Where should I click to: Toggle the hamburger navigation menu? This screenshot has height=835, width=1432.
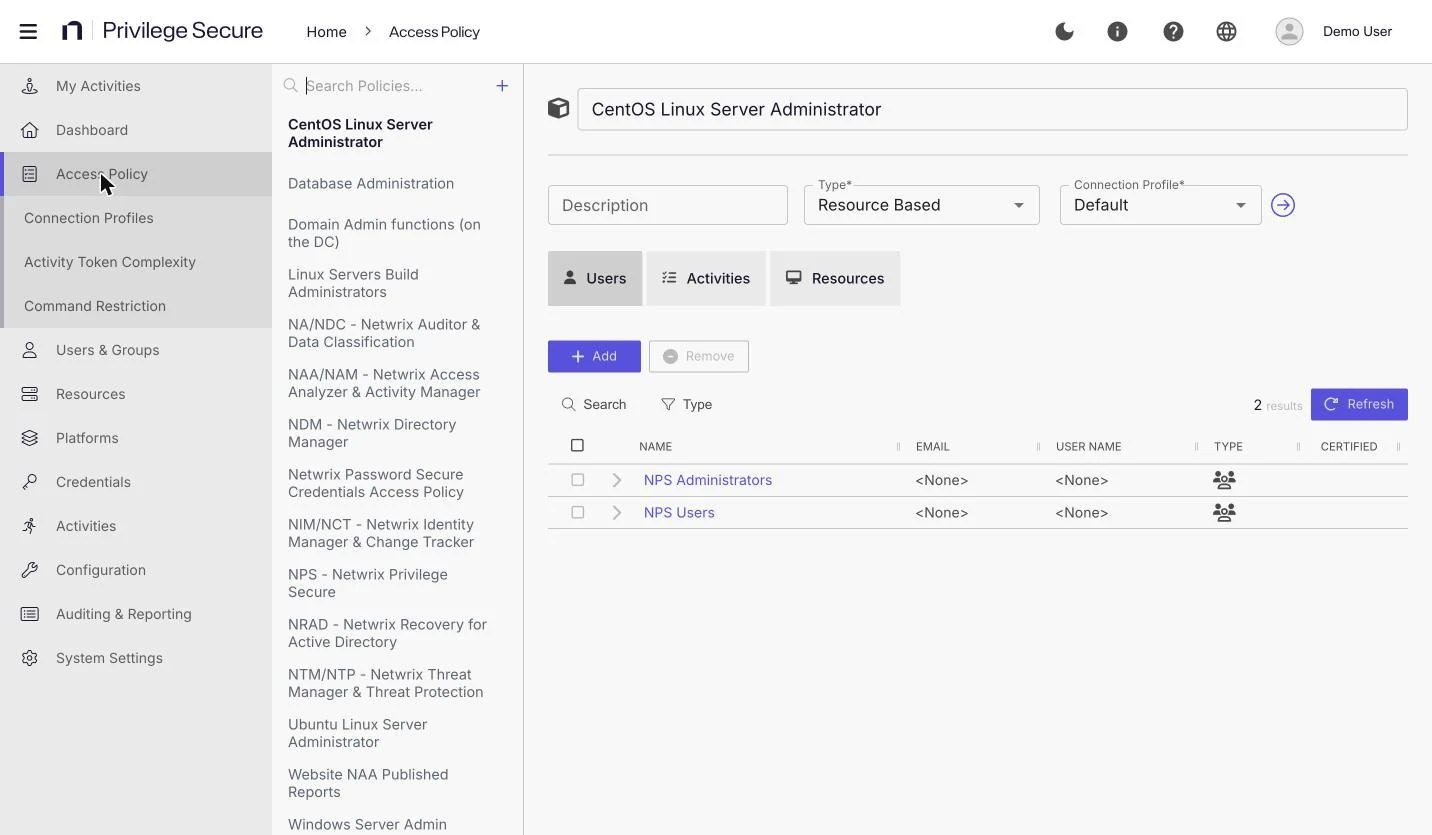[x=28, y=31]
